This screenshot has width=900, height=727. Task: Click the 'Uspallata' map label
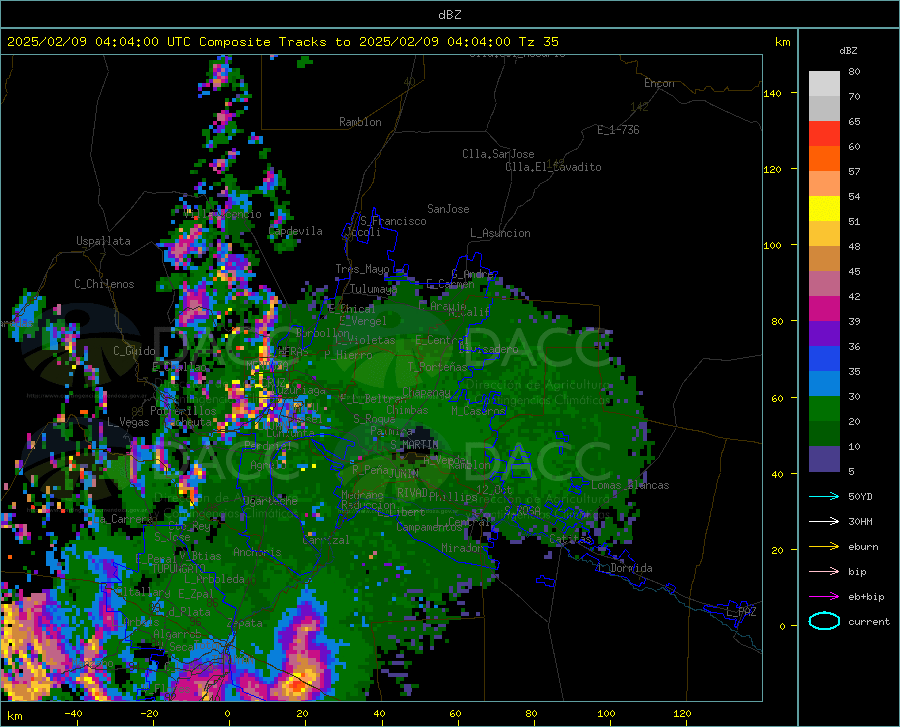(x=103, y=241)
